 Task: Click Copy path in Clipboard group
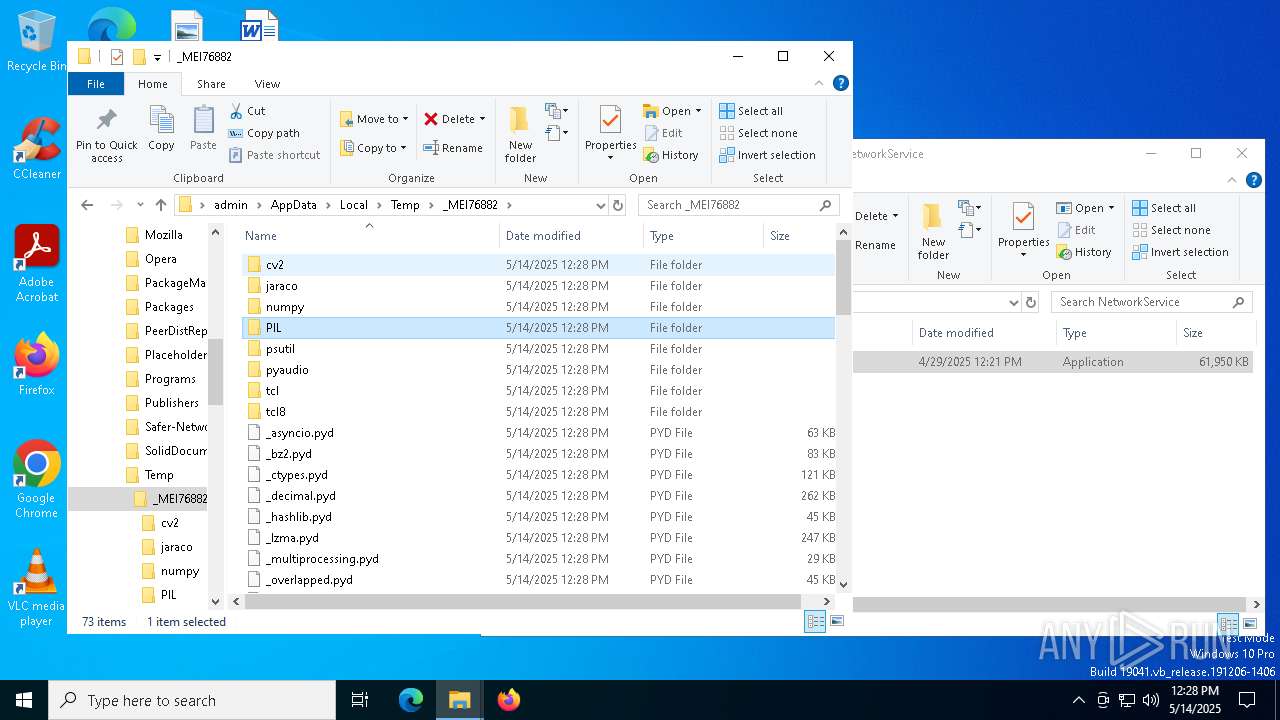click(x=264, y=133)
